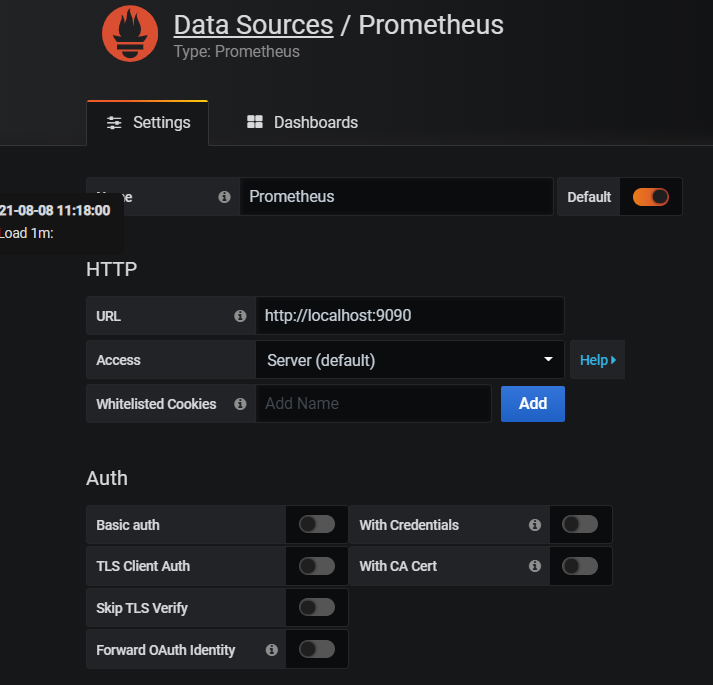Open the Access Server (default) dropdown
The image size is (713, 685).
click(x=410, y=360)
